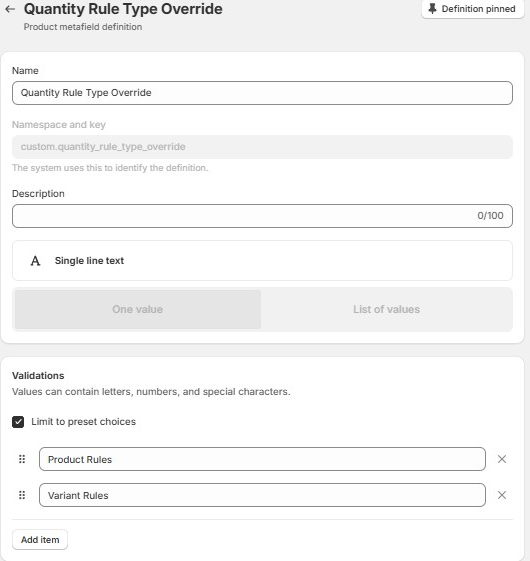Grab the drag handle beside Variant Rules
This screenshot has width=530, height=561.
click(22, 495)
